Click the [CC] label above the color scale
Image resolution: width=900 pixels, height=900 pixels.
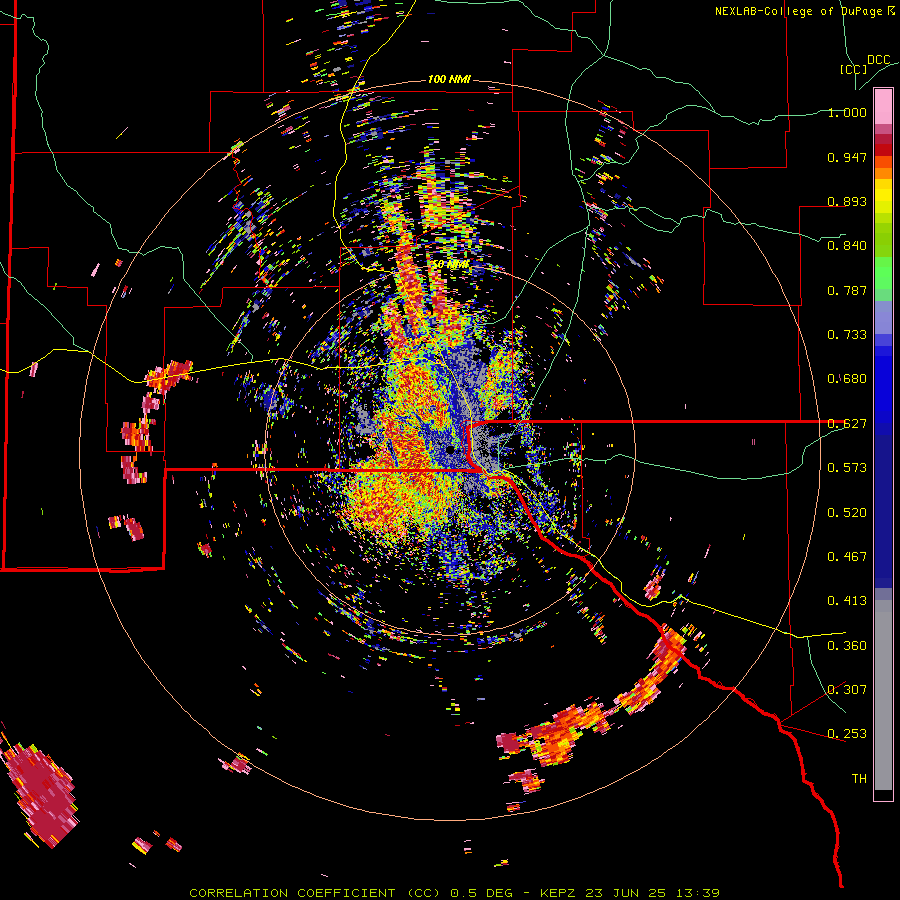[853, 69]
